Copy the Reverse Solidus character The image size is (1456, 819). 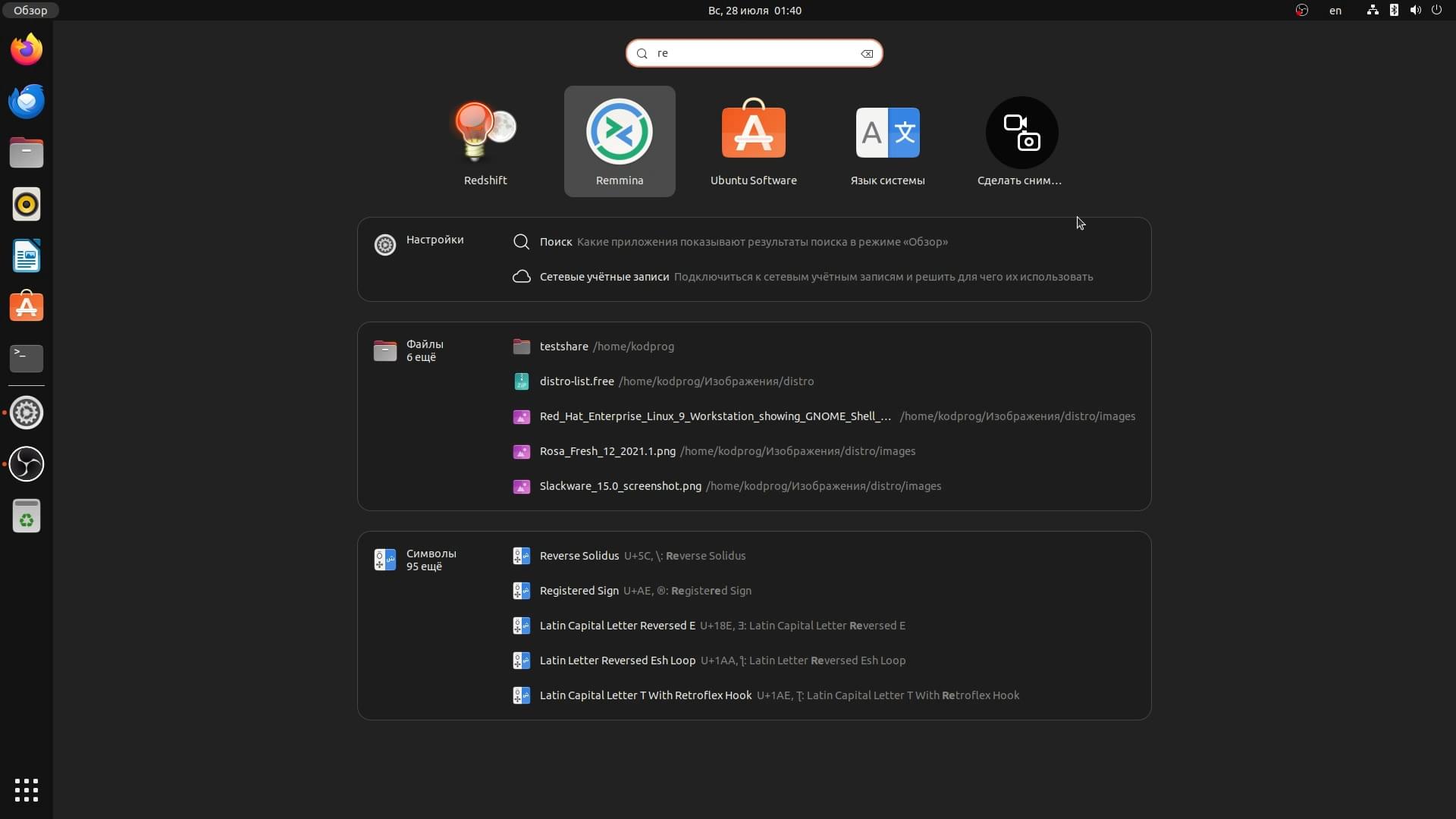click(823, 556)
